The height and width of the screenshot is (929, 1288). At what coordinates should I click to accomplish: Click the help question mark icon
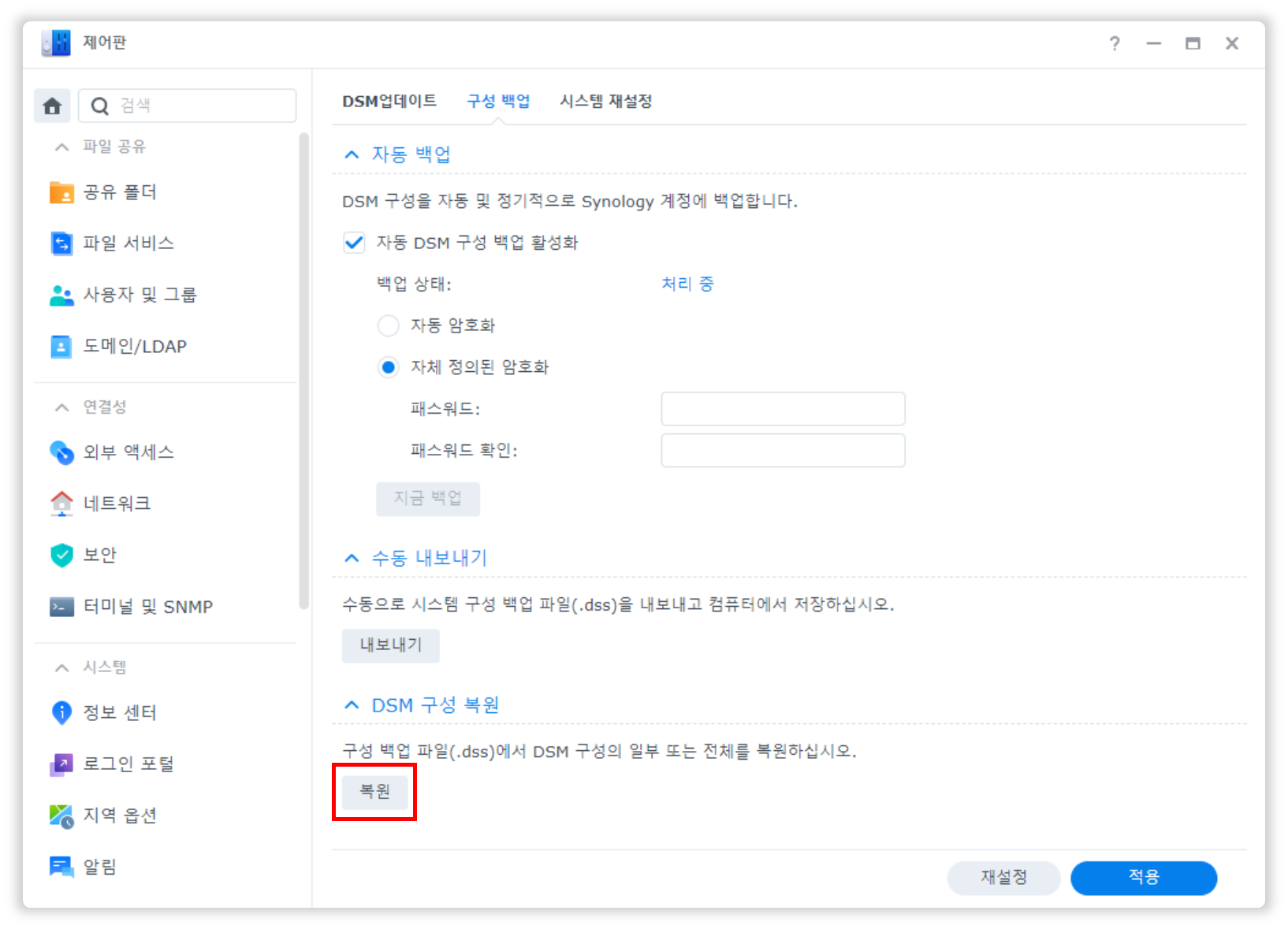1114,43
